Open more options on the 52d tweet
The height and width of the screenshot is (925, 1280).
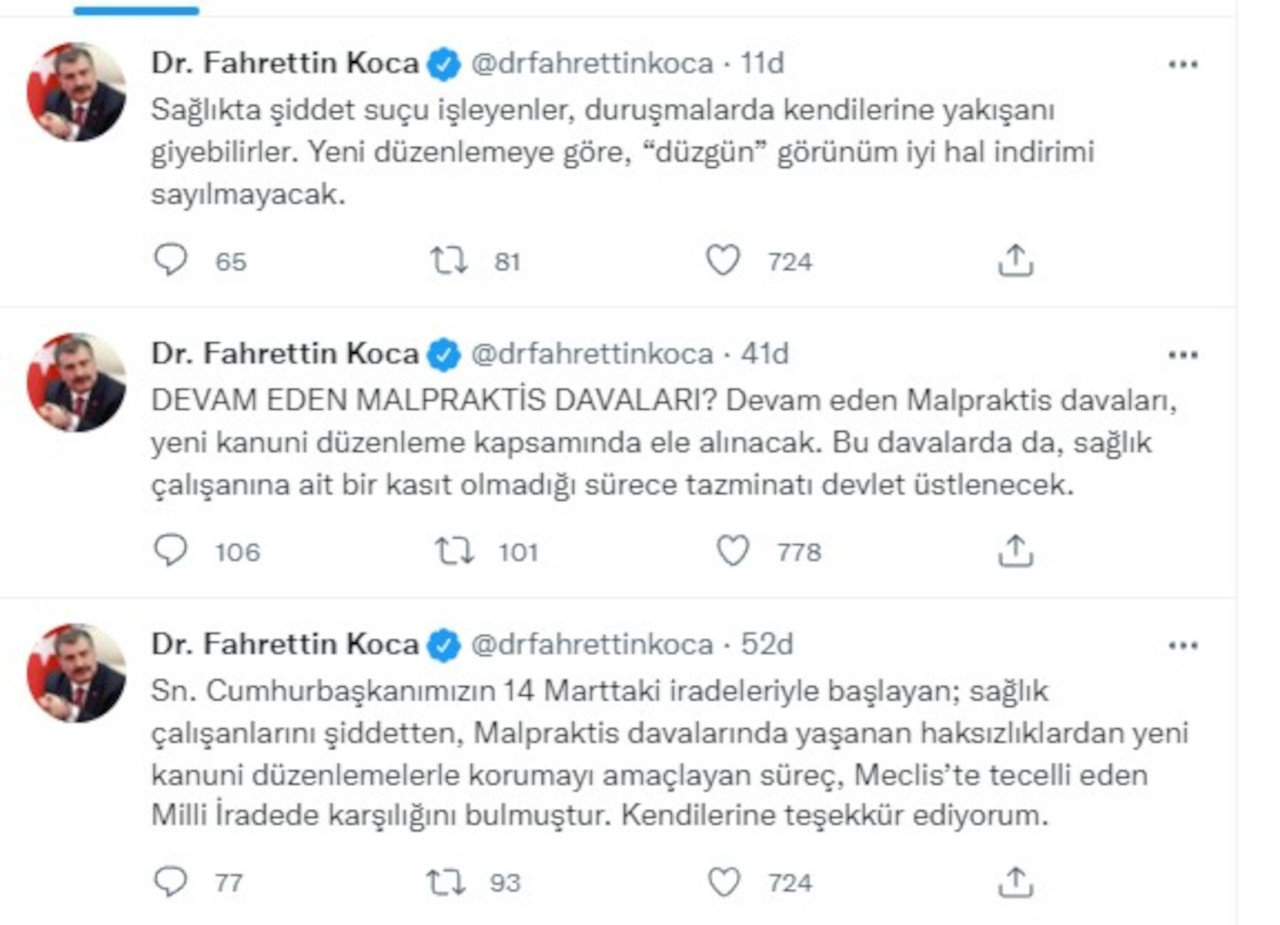[x=1183, y=645]
